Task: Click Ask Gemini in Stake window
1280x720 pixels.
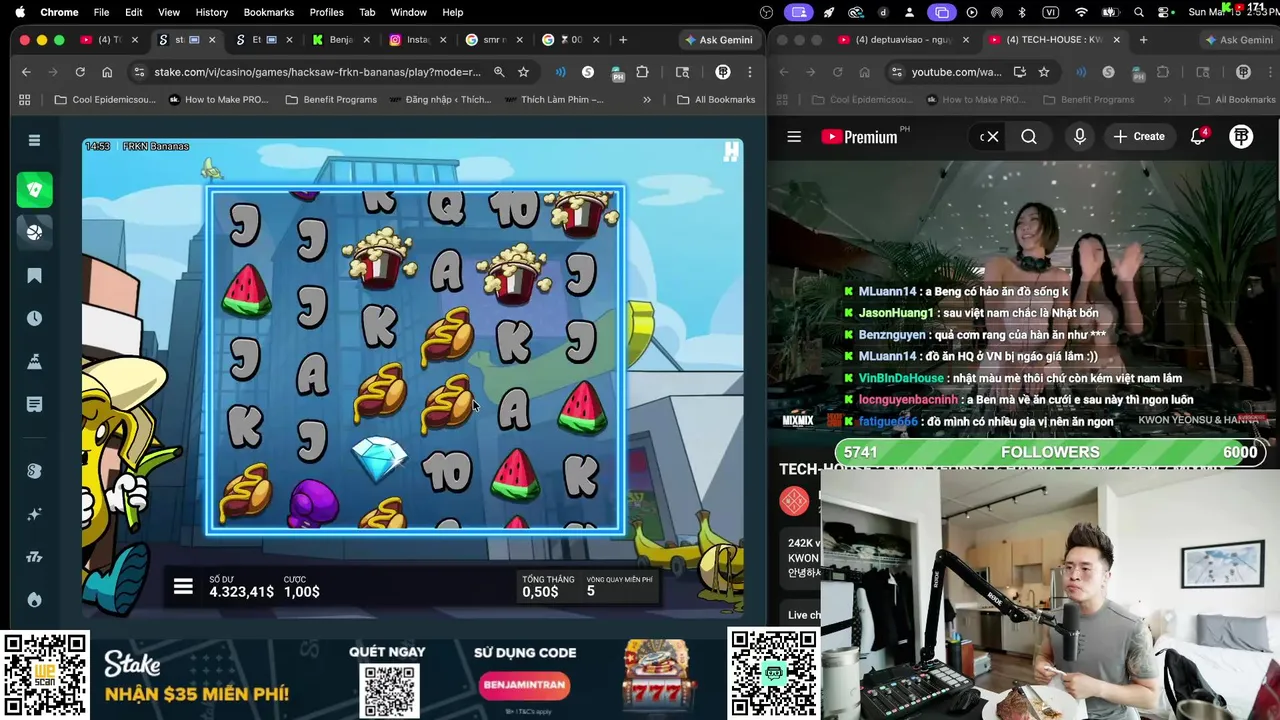Action: tap(718, 40)
